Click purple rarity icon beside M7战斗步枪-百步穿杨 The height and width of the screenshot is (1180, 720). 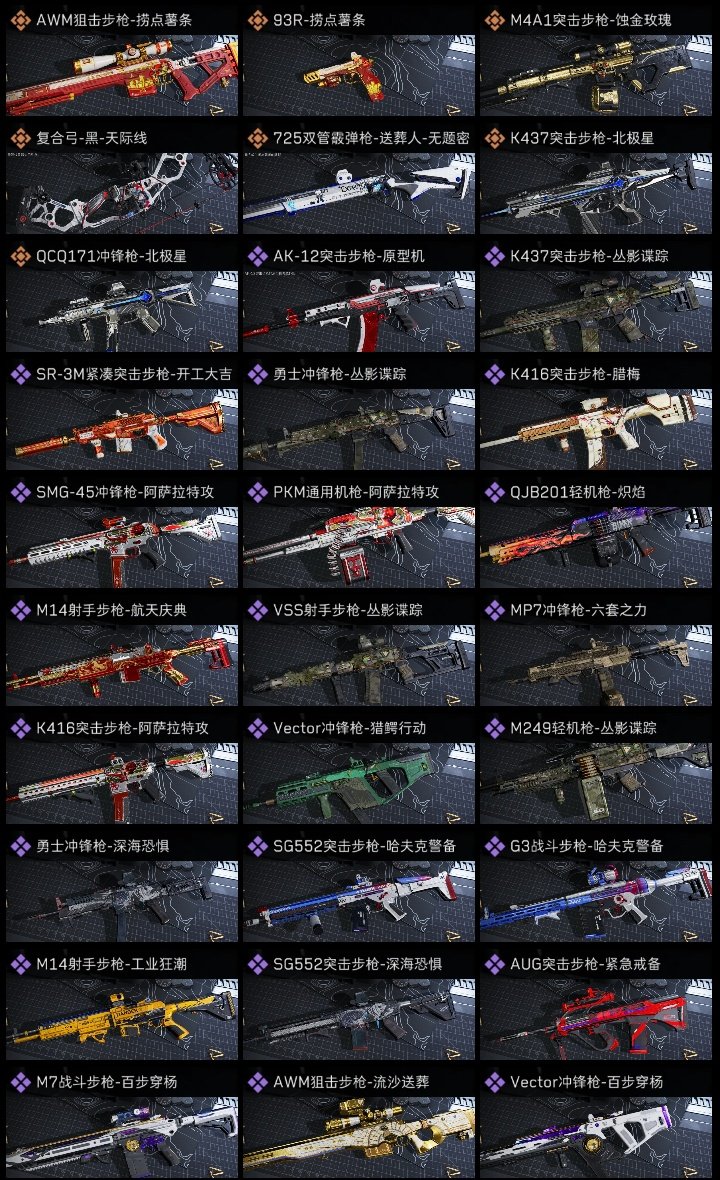20,1081
